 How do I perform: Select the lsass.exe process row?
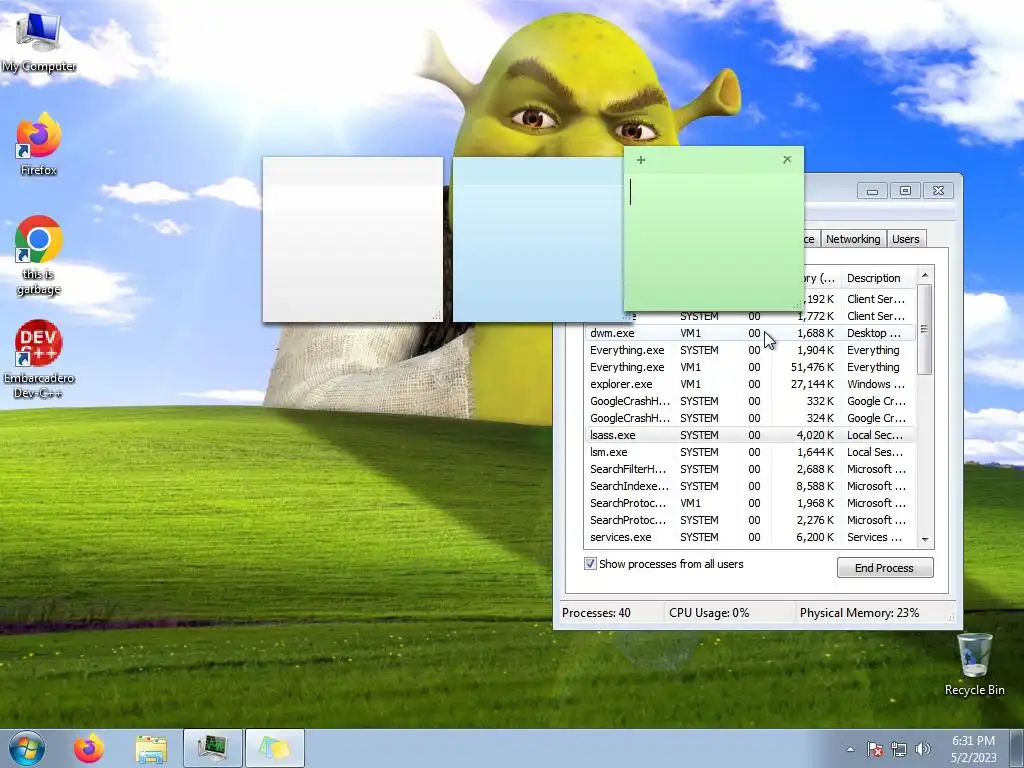tap(750, 435)
